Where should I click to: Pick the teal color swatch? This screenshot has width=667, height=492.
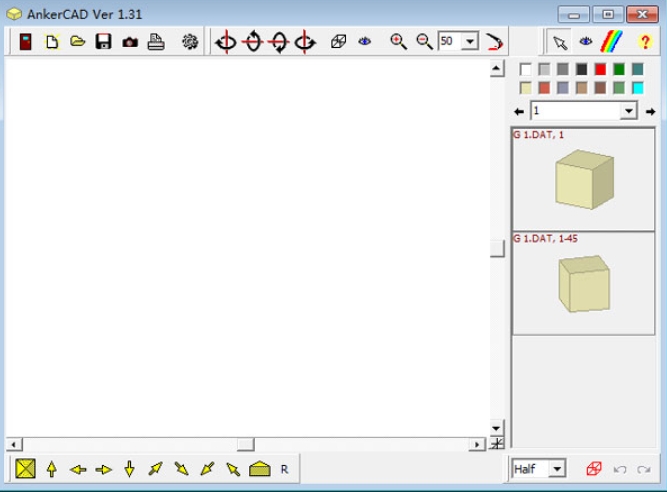(x=638, y=69)
